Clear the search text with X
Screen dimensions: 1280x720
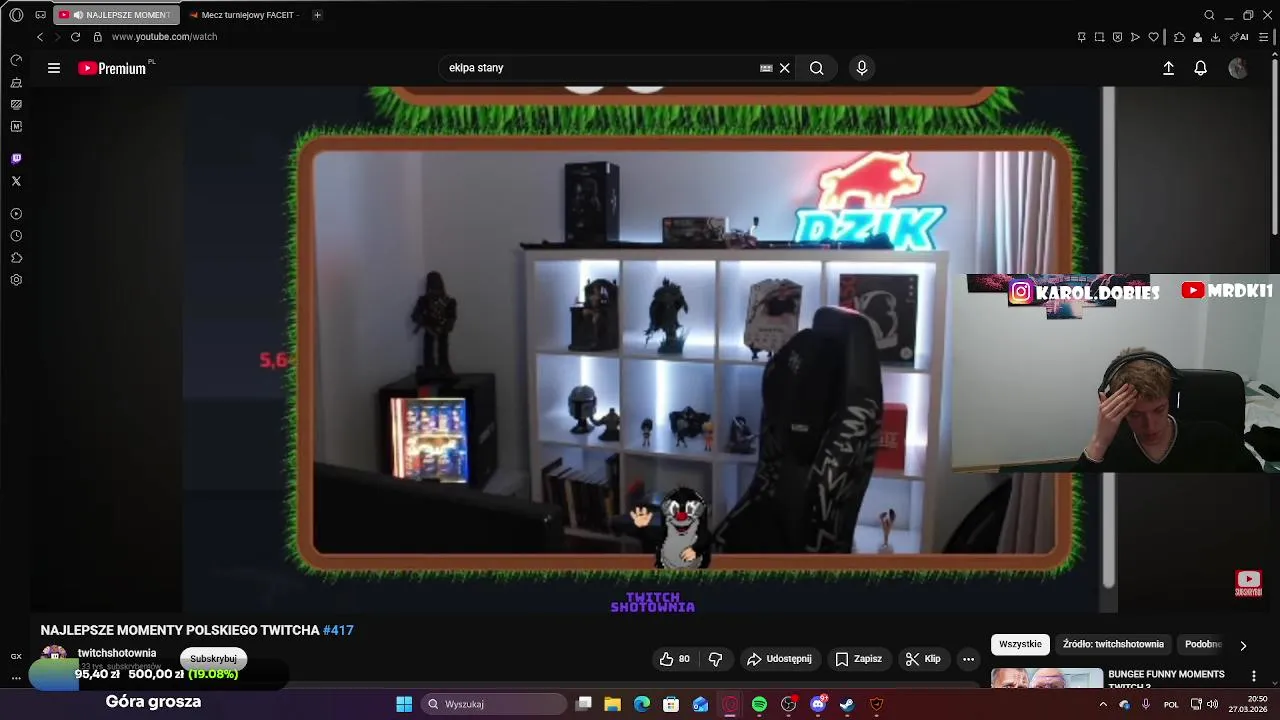[x=785, y=68]
